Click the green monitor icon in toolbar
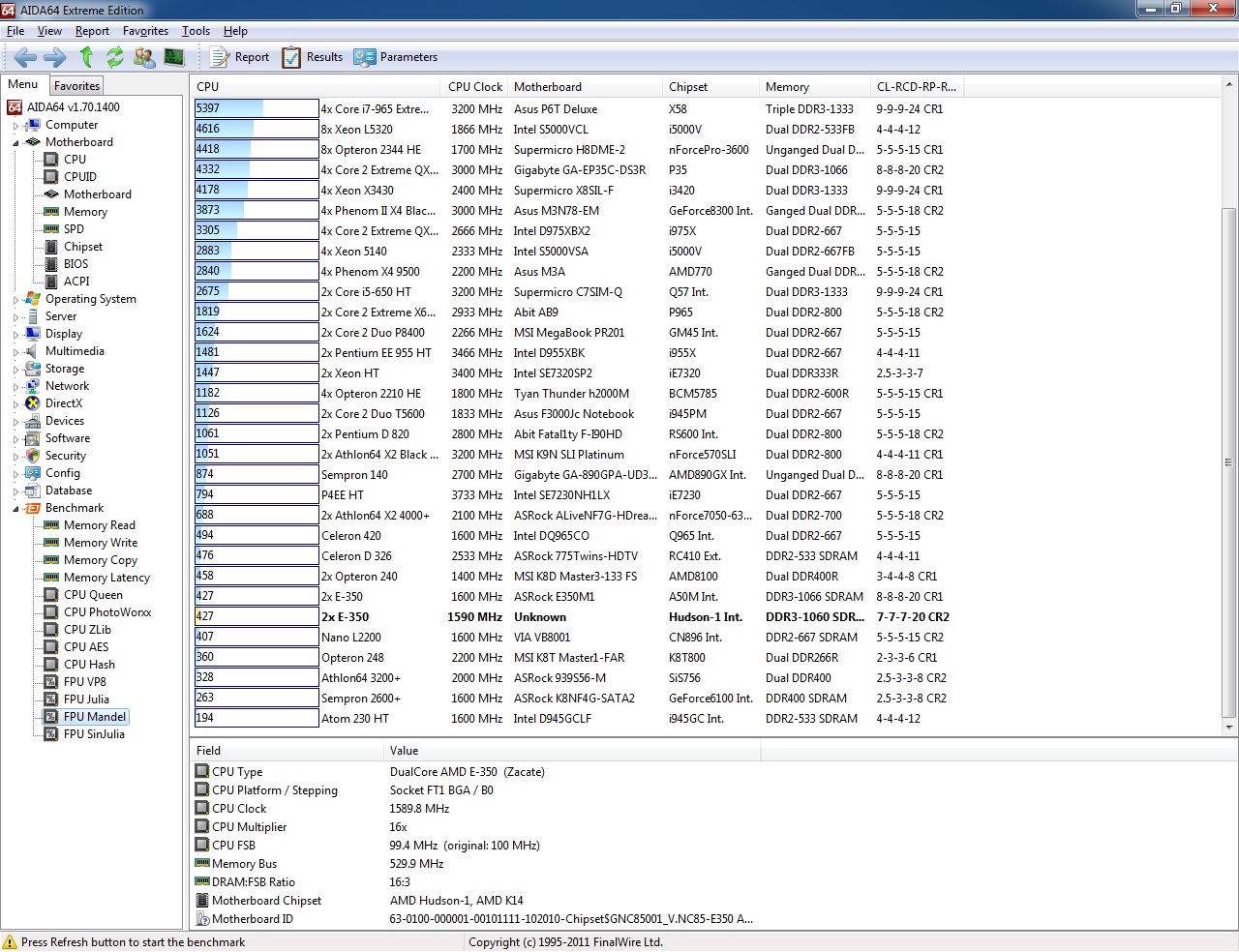The width and height of the screenshot is (1239, 952). click(174, 57)
